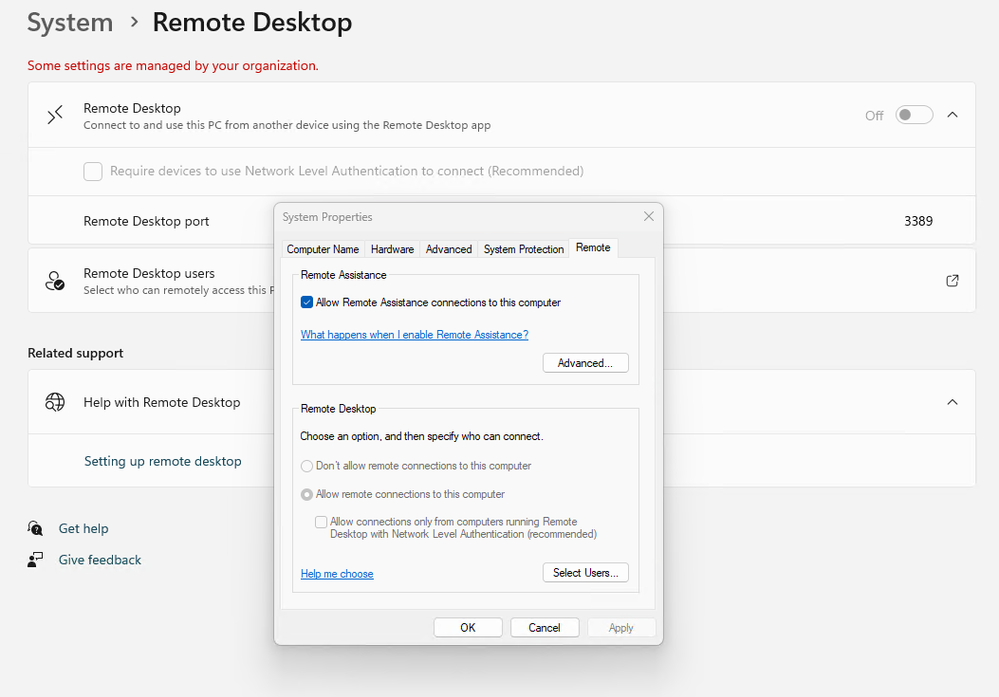
Task: Switch to the Computer Name tab
Action: tap(322, 249)
